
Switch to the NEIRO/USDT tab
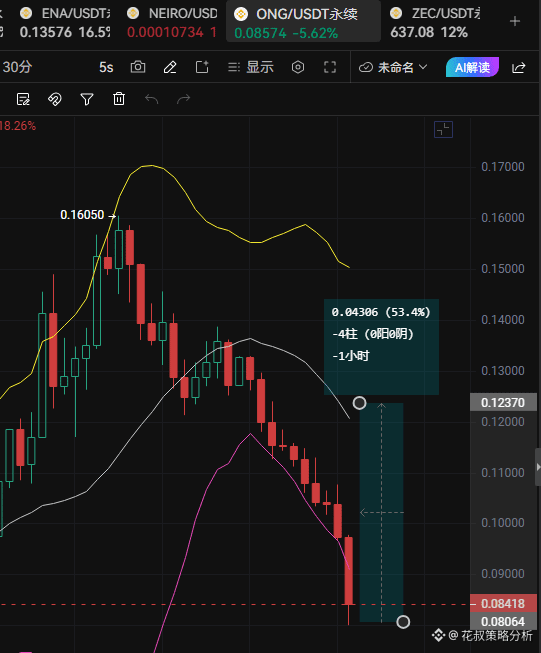pos(172,22)
